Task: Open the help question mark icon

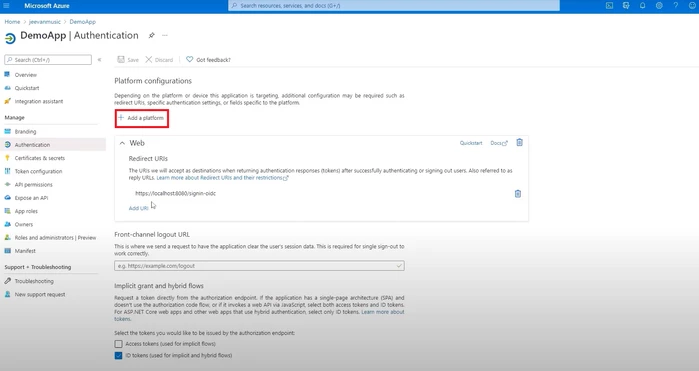Action: coord(675,6)
